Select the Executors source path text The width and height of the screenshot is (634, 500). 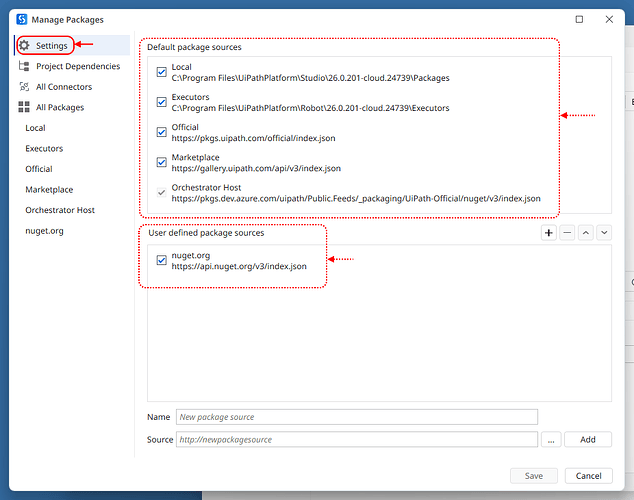pyautogui.click(x=311, y=108)
